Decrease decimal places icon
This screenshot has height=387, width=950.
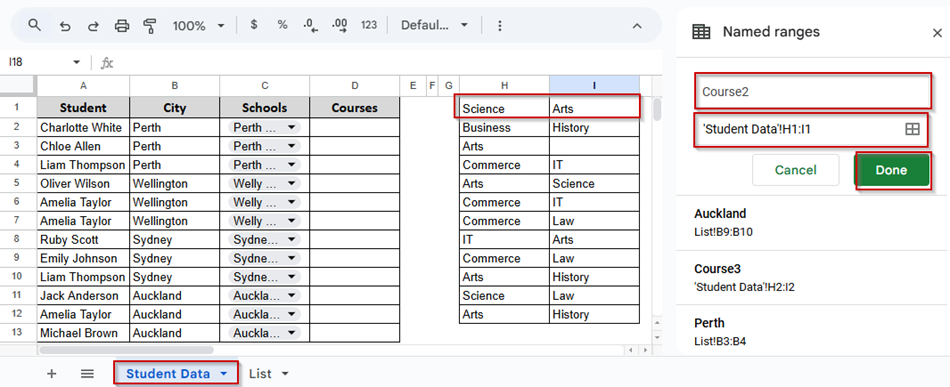click(x=311, y=25)
